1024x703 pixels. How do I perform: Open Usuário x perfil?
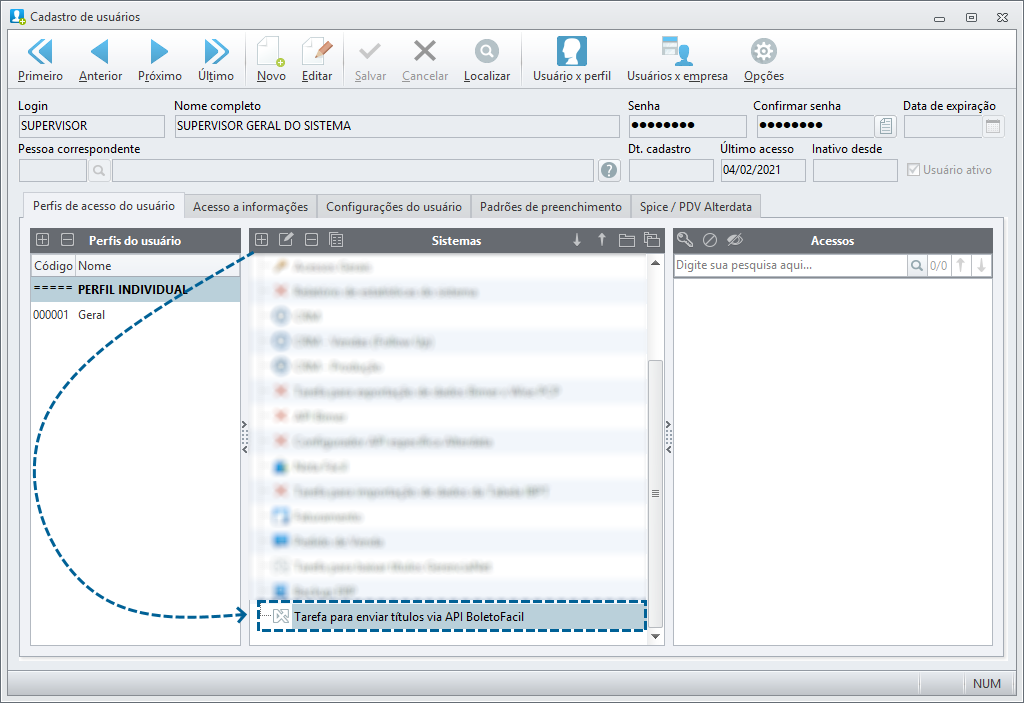coord(571,60)
